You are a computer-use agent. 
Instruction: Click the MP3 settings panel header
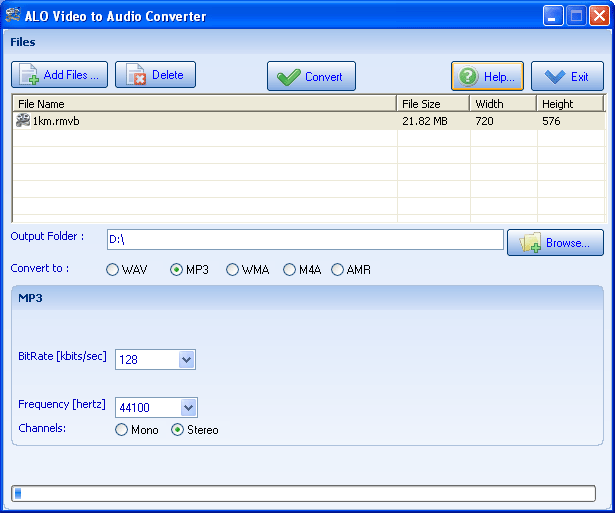pyautogui.click(x=308, y=298)
